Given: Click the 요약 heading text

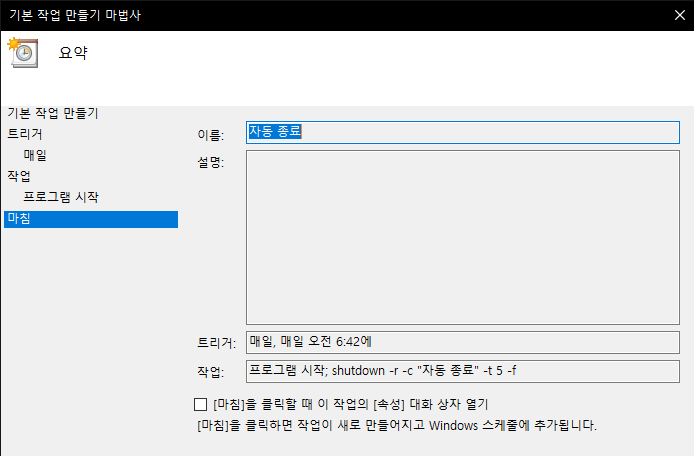Looking at the screenshot, I should tap(73, 53).
